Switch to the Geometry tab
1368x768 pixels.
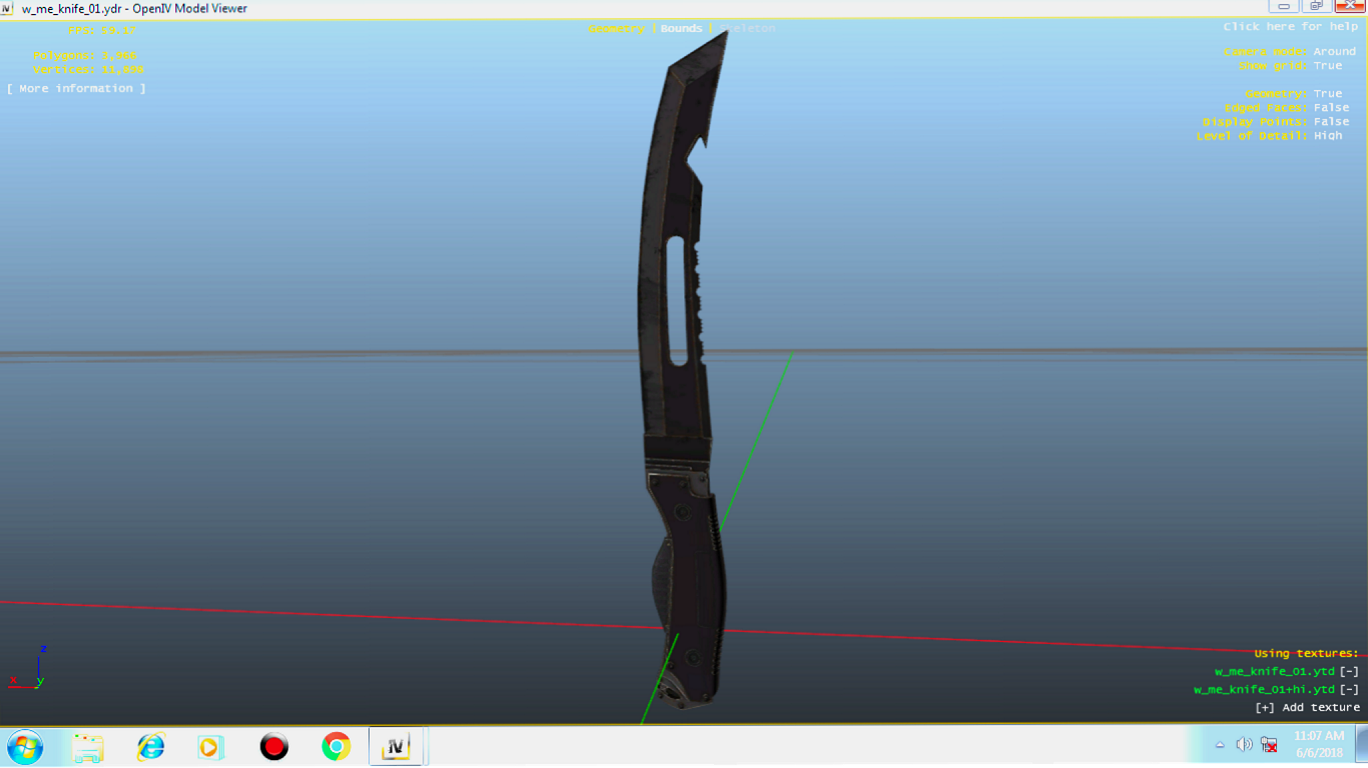[617, 29]
